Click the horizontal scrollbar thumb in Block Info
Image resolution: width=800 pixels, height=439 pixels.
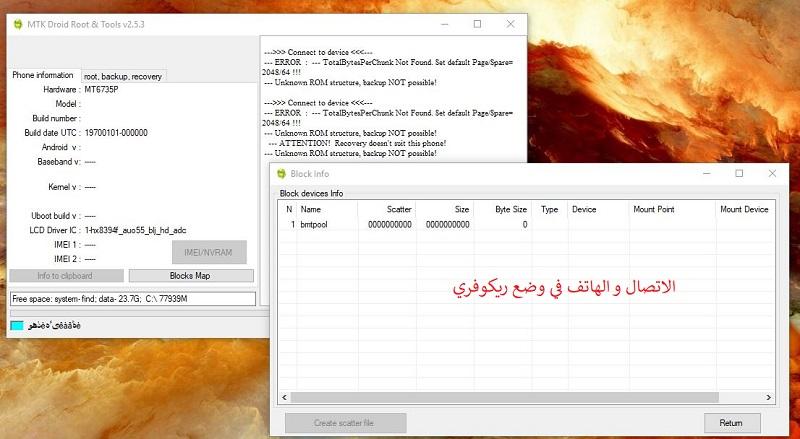[505, 397]
